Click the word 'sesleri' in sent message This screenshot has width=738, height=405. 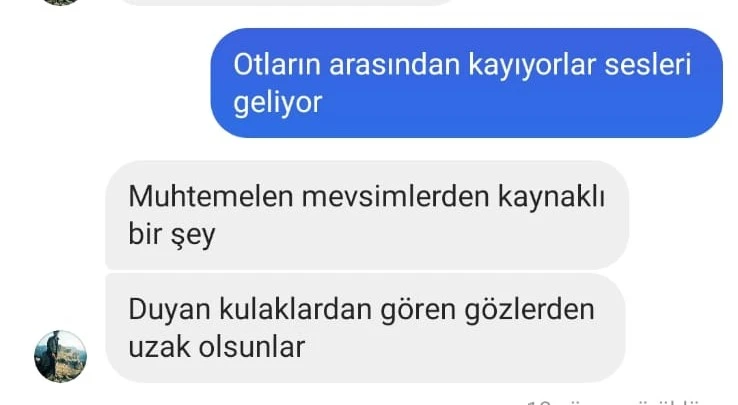(648, 65)
